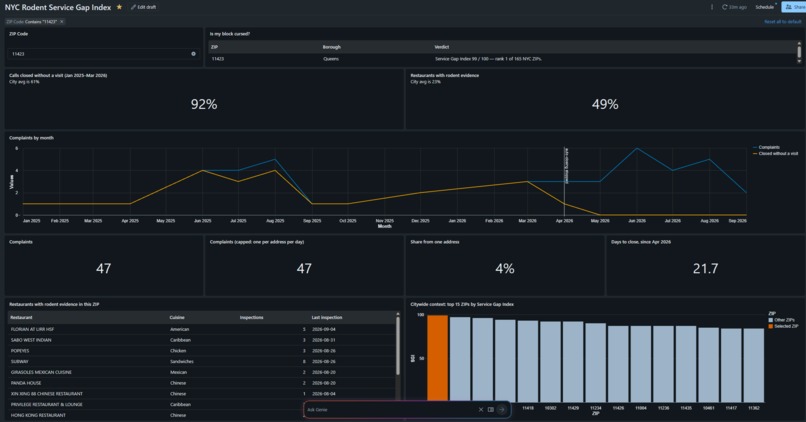Click the bar for ZIP 11236

point(664,363)
